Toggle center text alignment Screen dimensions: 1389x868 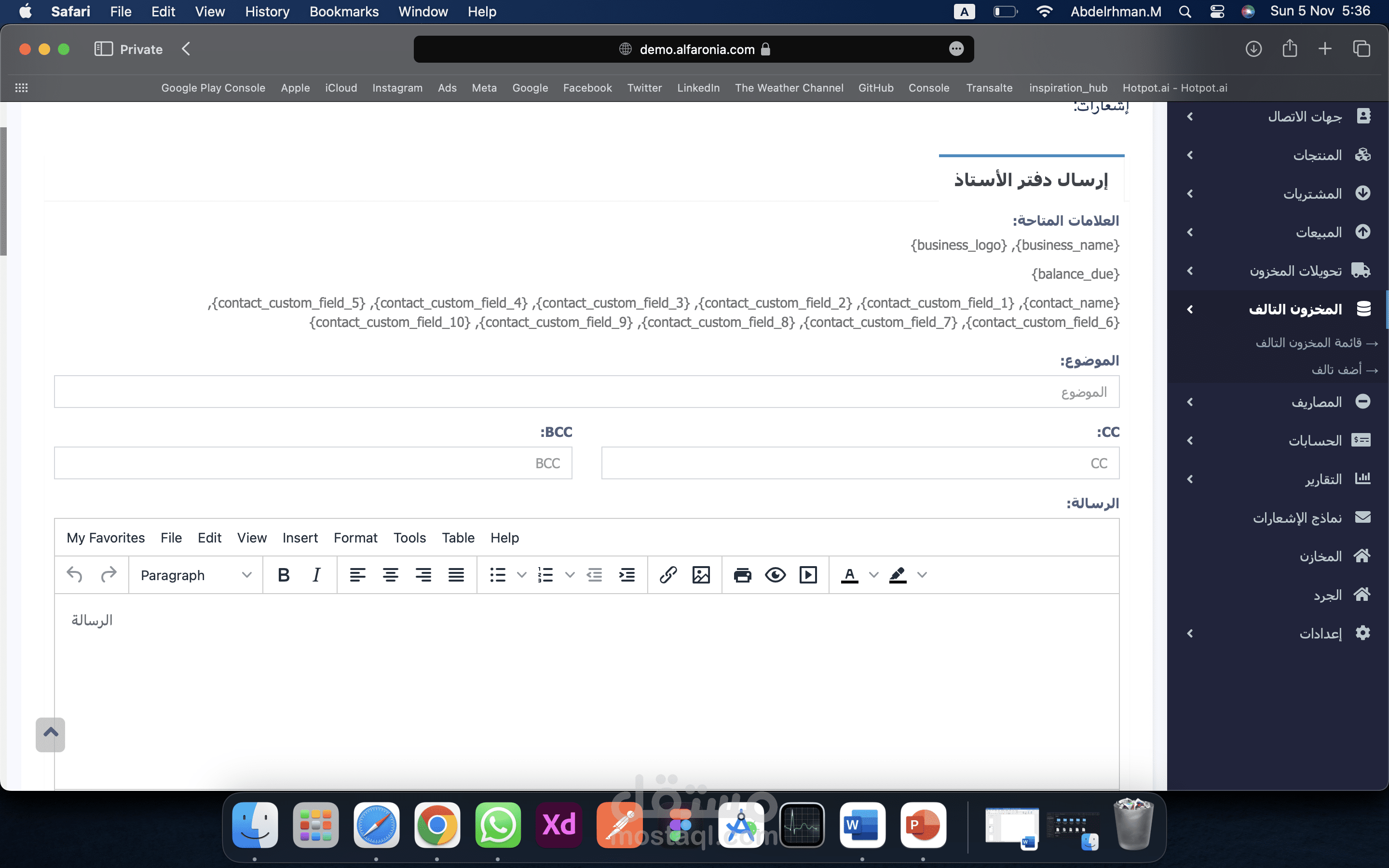point(390,575)
